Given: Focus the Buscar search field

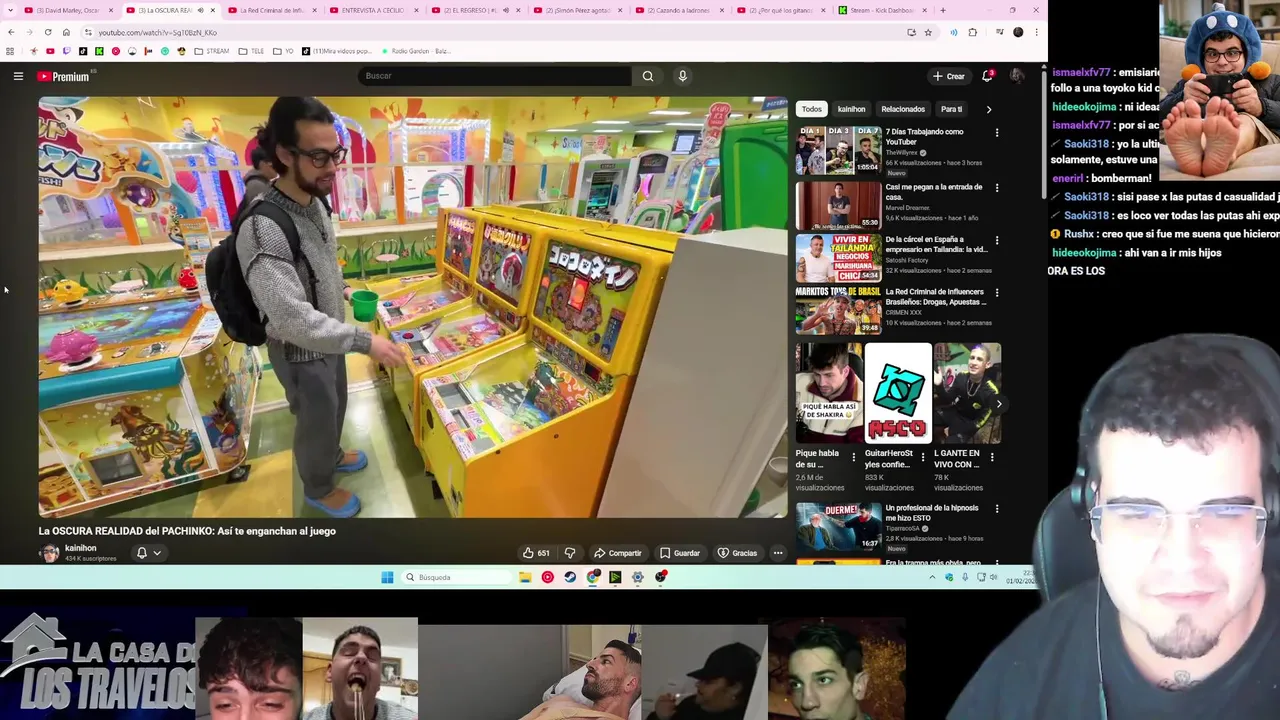Looking at the screenshot, I should coord(495,76).
